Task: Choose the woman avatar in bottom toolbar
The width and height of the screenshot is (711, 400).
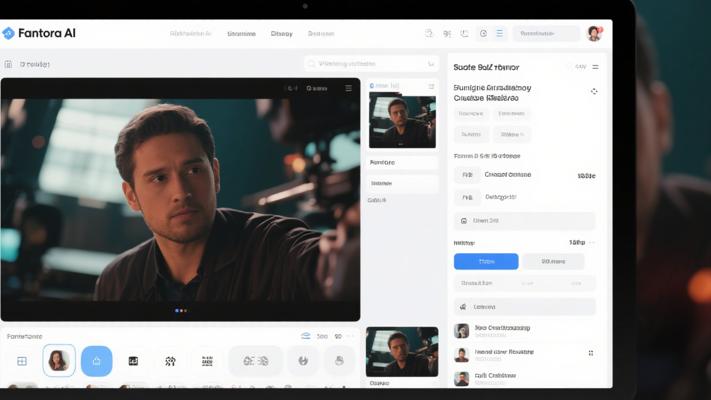Action: pos(59,361)
